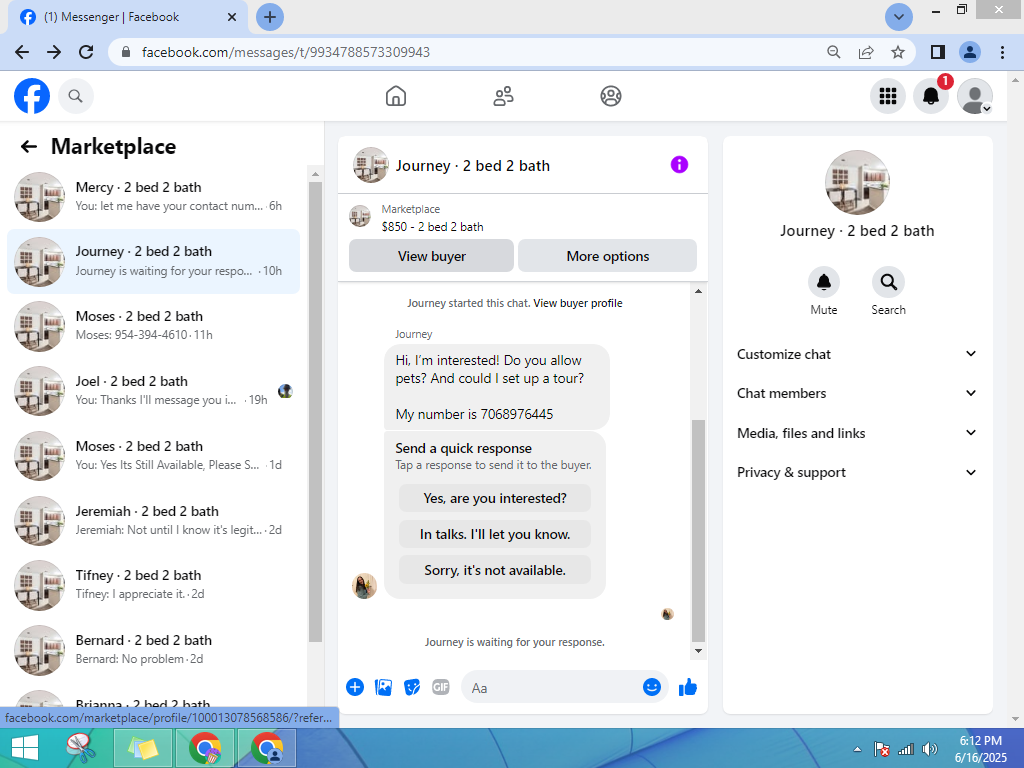This screenshot has width=1024, height=768.
Task: Send quick response 'Sorry, it's not available.'
Action: [495, 570]
